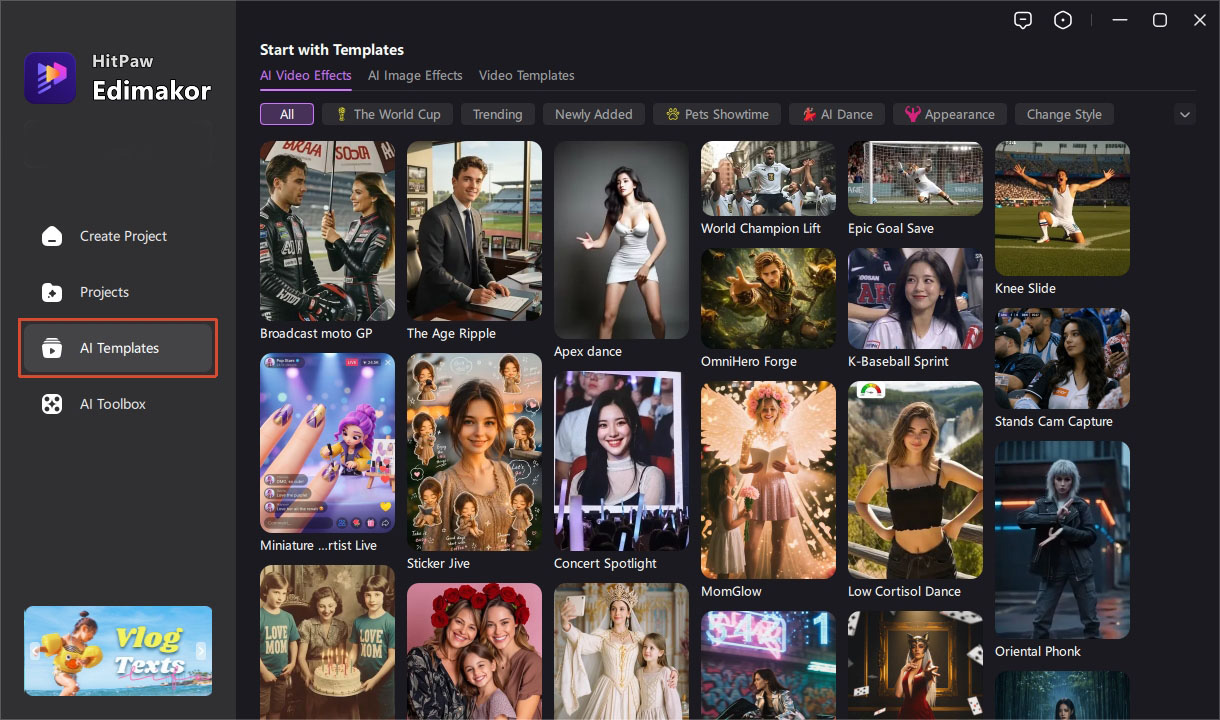Maximize the Edimakor window
Image resolution: width=1220 pixels, height=720 pixels.
coord(1160,20)
